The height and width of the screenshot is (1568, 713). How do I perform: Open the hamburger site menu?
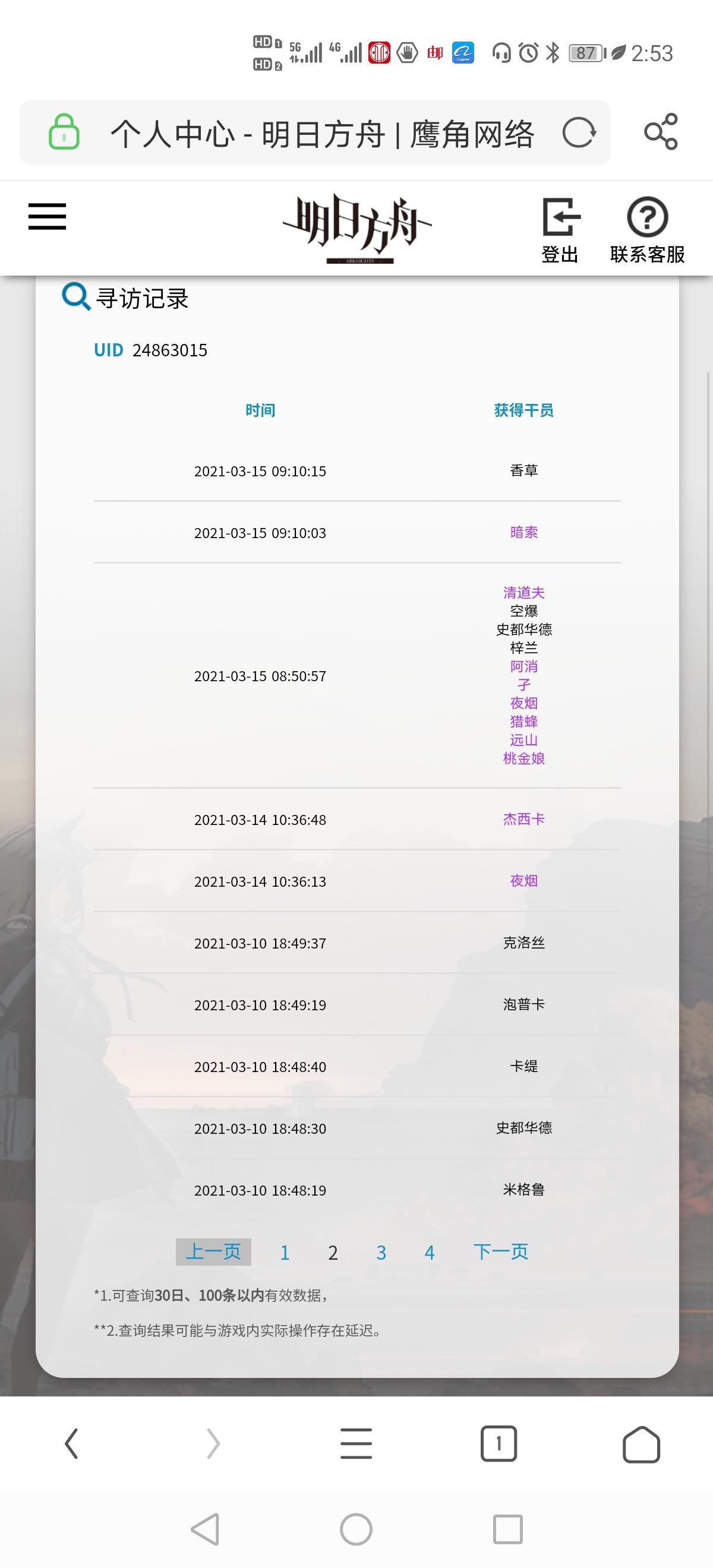(x=47, y=217)
